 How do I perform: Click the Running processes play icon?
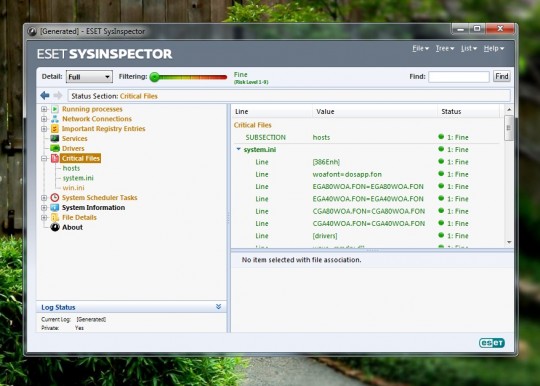(x=54, y=109)
